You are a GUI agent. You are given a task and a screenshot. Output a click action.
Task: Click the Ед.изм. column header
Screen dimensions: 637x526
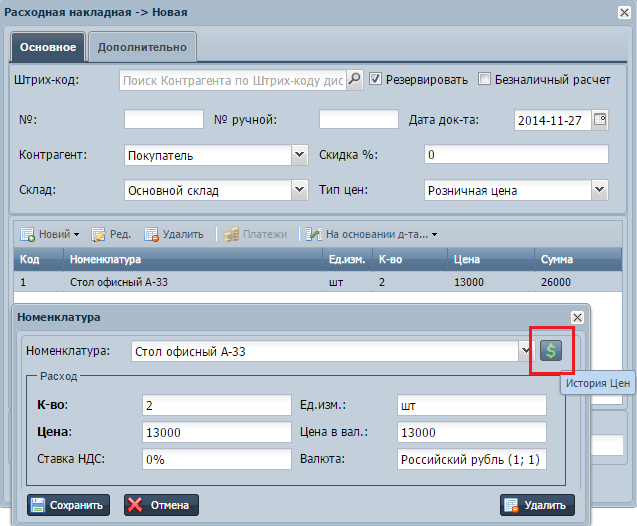347,259
